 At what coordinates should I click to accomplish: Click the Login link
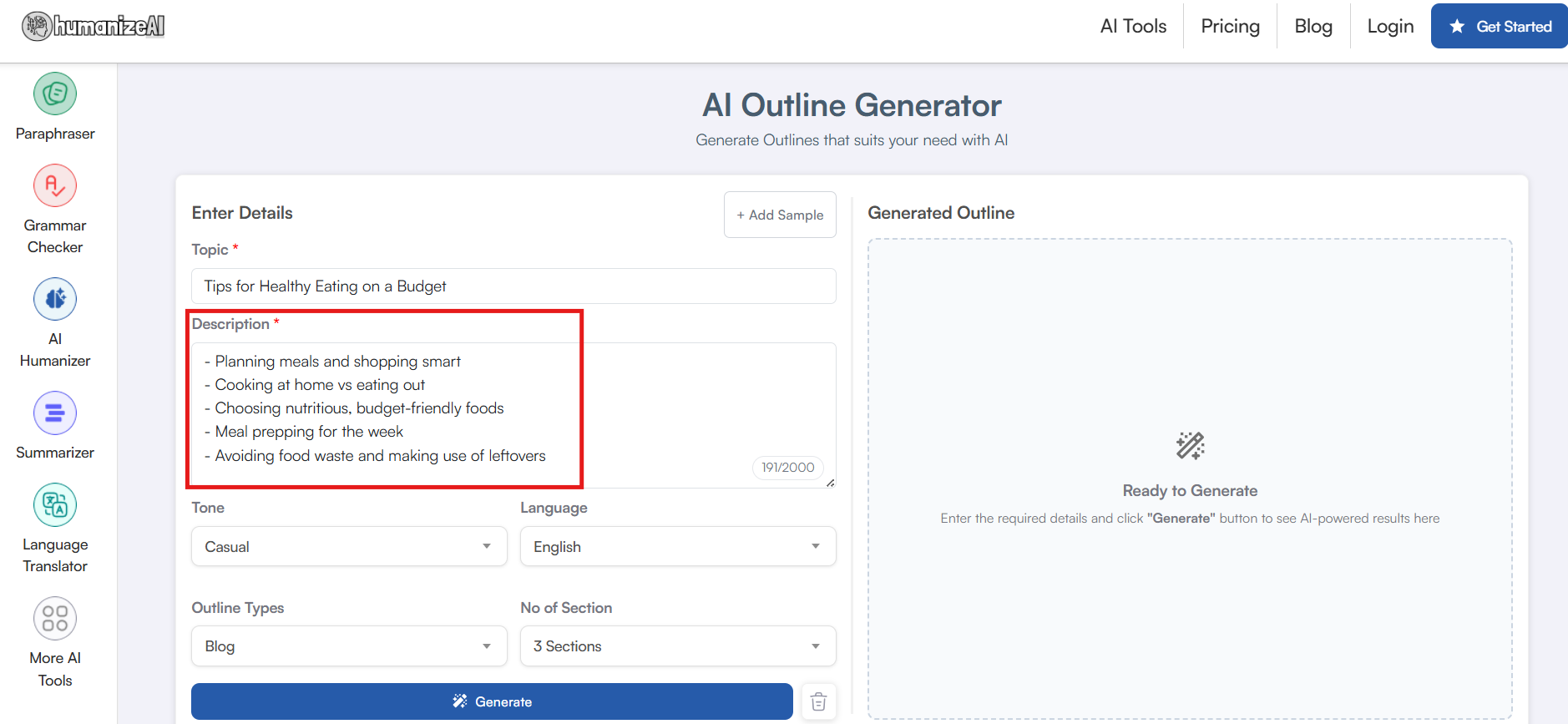tap(1390, 27)
